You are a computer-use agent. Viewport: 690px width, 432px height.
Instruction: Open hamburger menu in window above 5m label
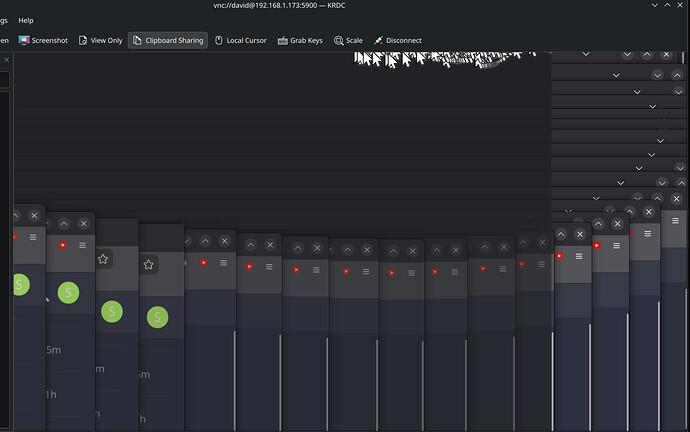point(82,245)
